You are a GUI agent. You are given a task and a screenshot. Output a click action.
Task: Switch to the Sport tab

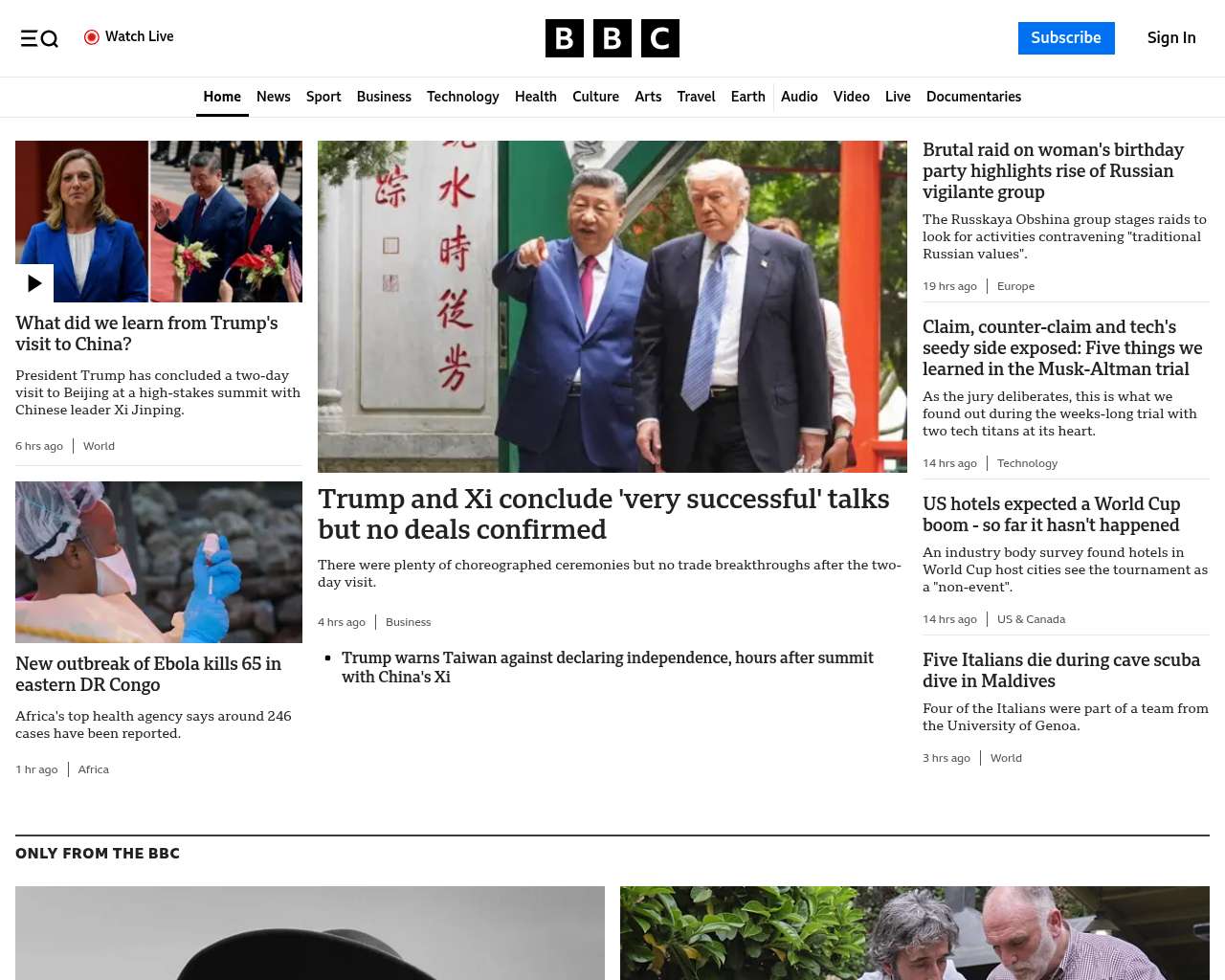tap(323, 97)
